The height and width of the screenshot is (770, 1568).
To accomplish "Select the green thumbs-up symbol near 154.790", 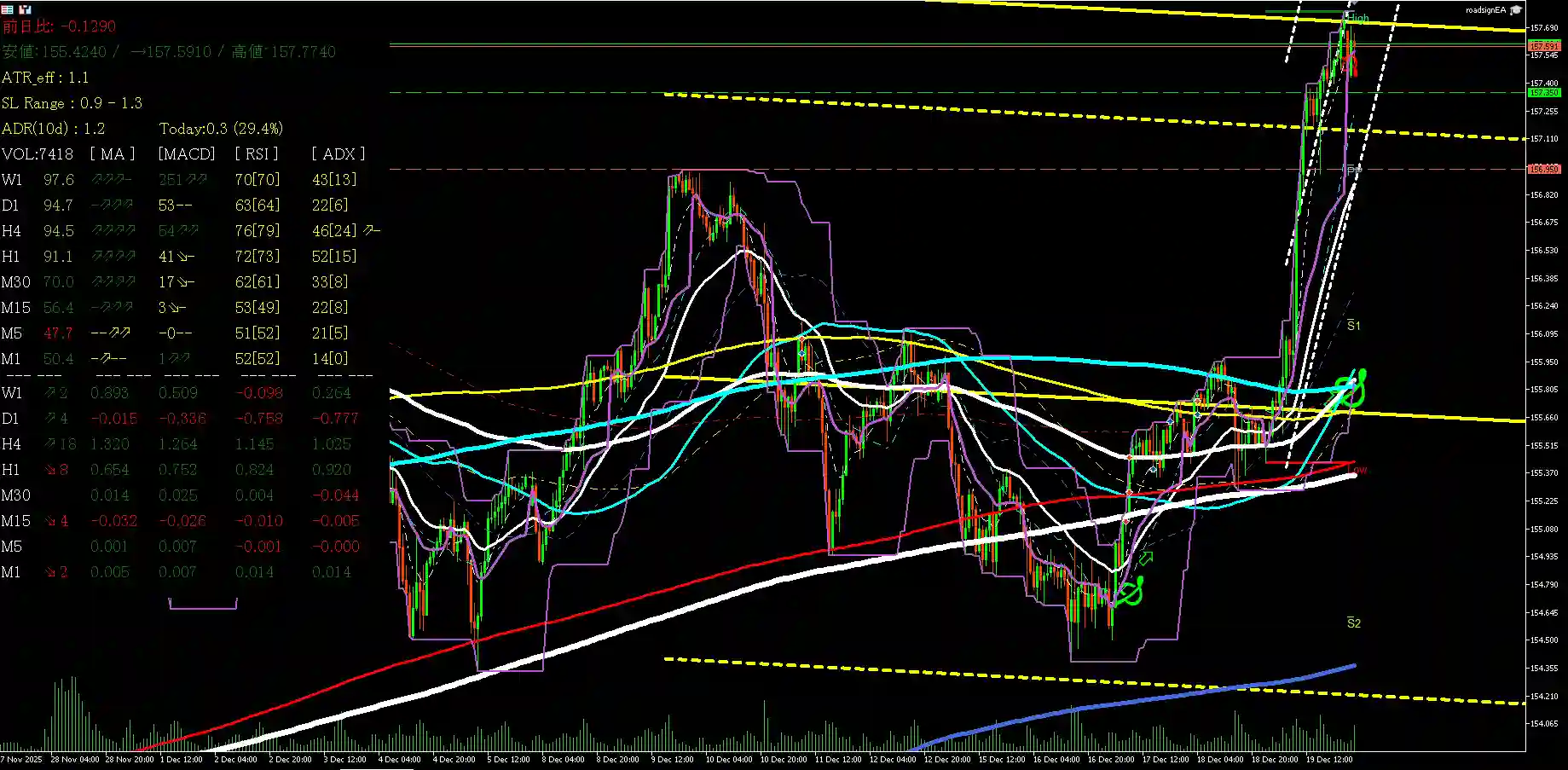I will (x=1131, y=591).
